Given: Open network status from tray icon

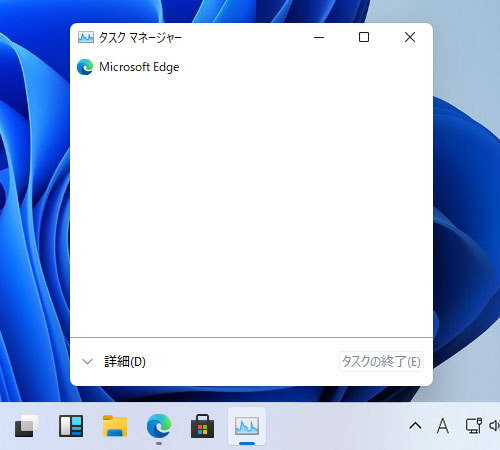Looking at the screenshot, I should pos(474,426).
